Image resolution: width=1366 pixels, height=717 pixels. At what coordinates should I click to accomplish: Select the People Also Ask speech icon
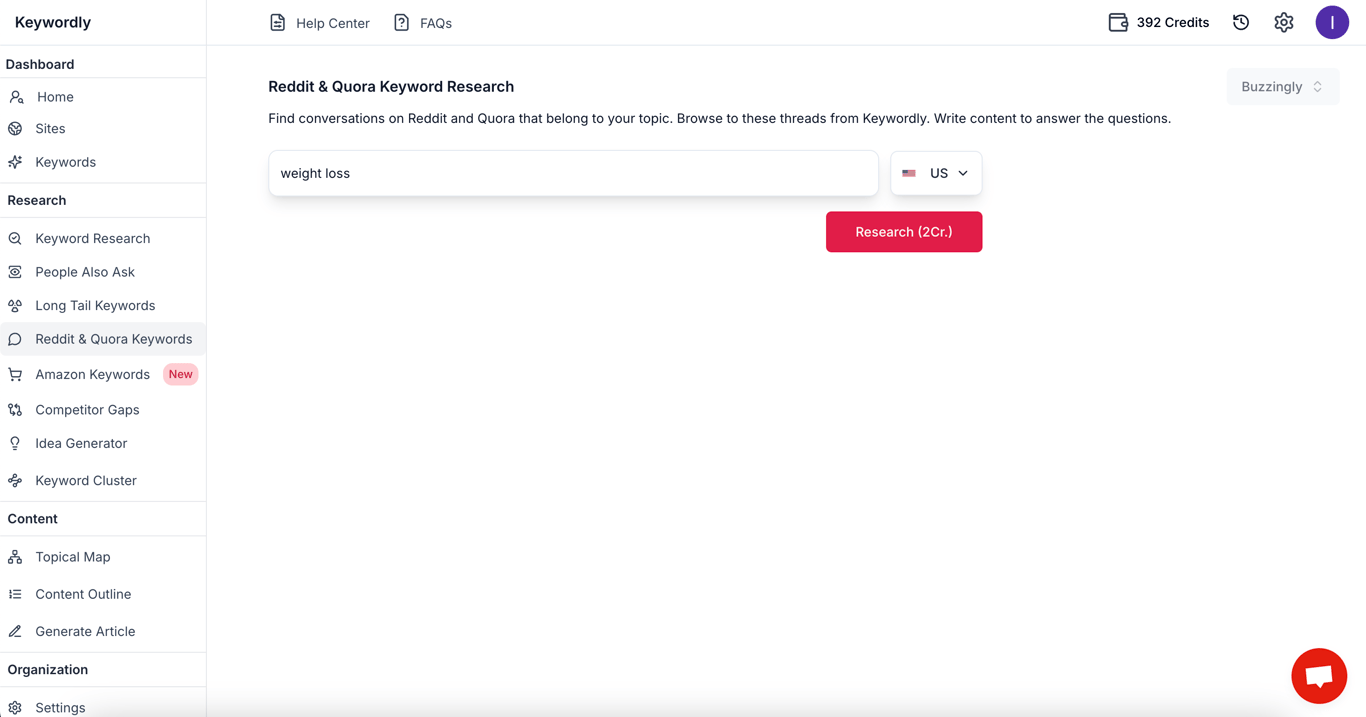[14, 271]
